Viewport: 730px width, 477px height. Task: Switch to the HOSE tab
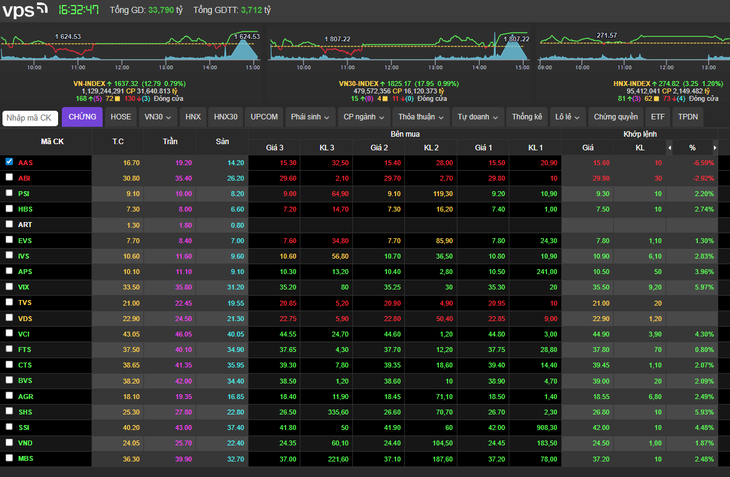(x=121, y=117)
